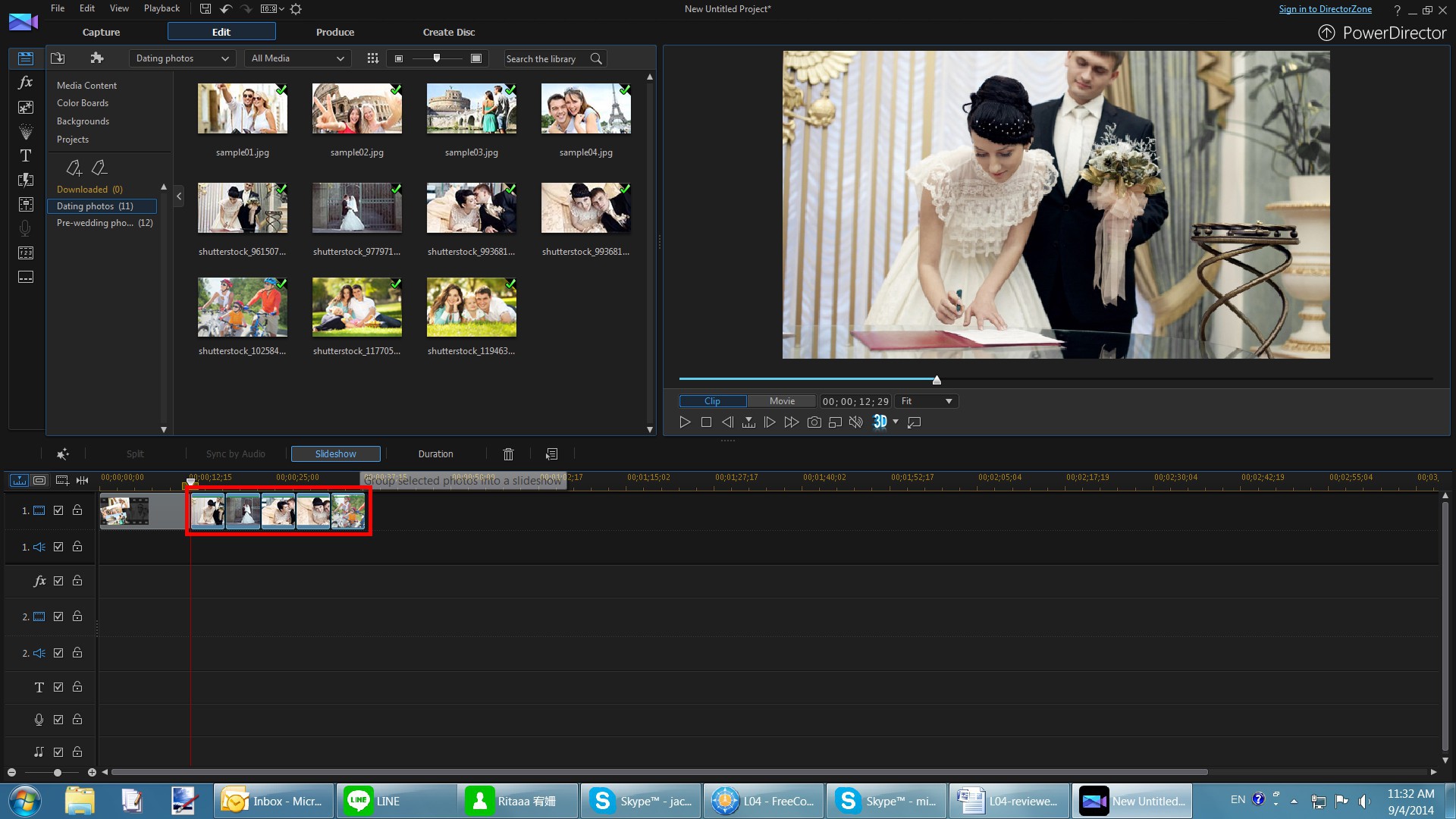Switch to the Create Disc tab

pyautogui.click(x=449, y=32)
